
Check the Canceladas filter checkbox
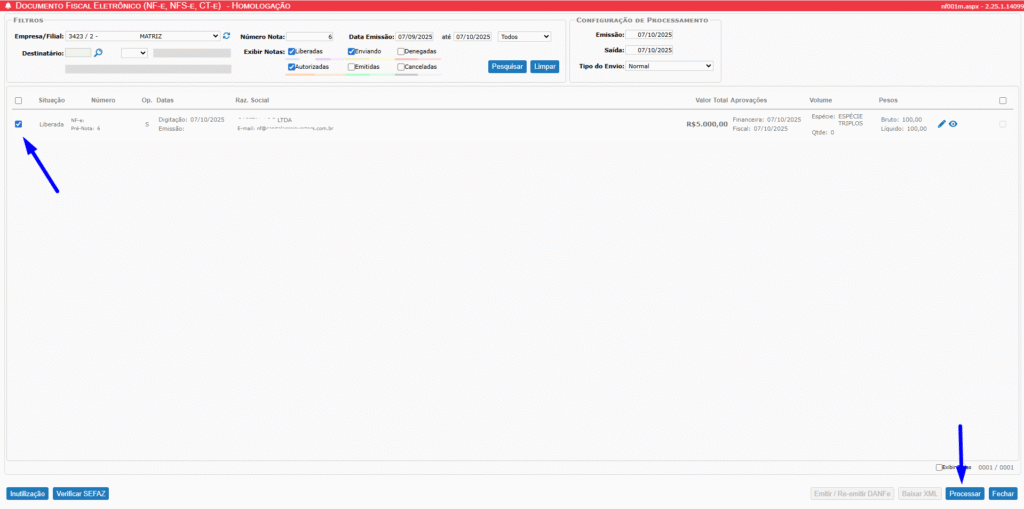401,67
